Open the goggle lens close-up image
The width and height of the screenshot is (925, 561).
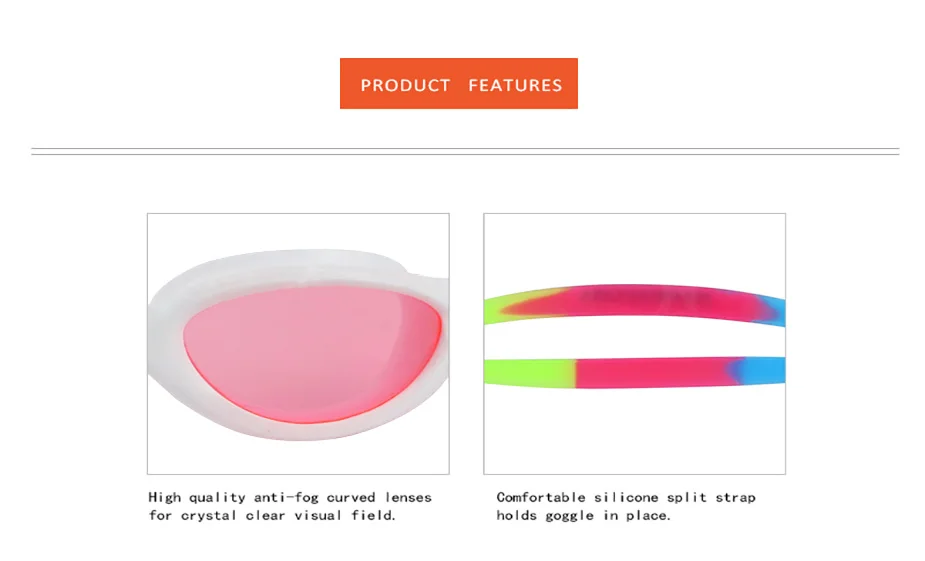click(x=298, y=343)
